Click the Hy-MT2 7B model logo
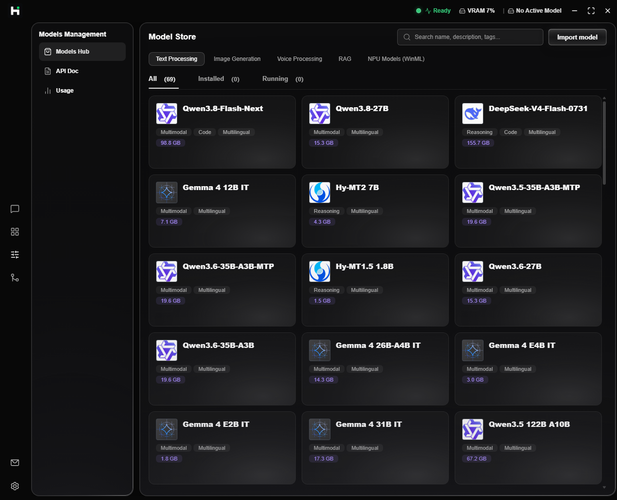The image size is (617, 500). (x=320, y=192)
